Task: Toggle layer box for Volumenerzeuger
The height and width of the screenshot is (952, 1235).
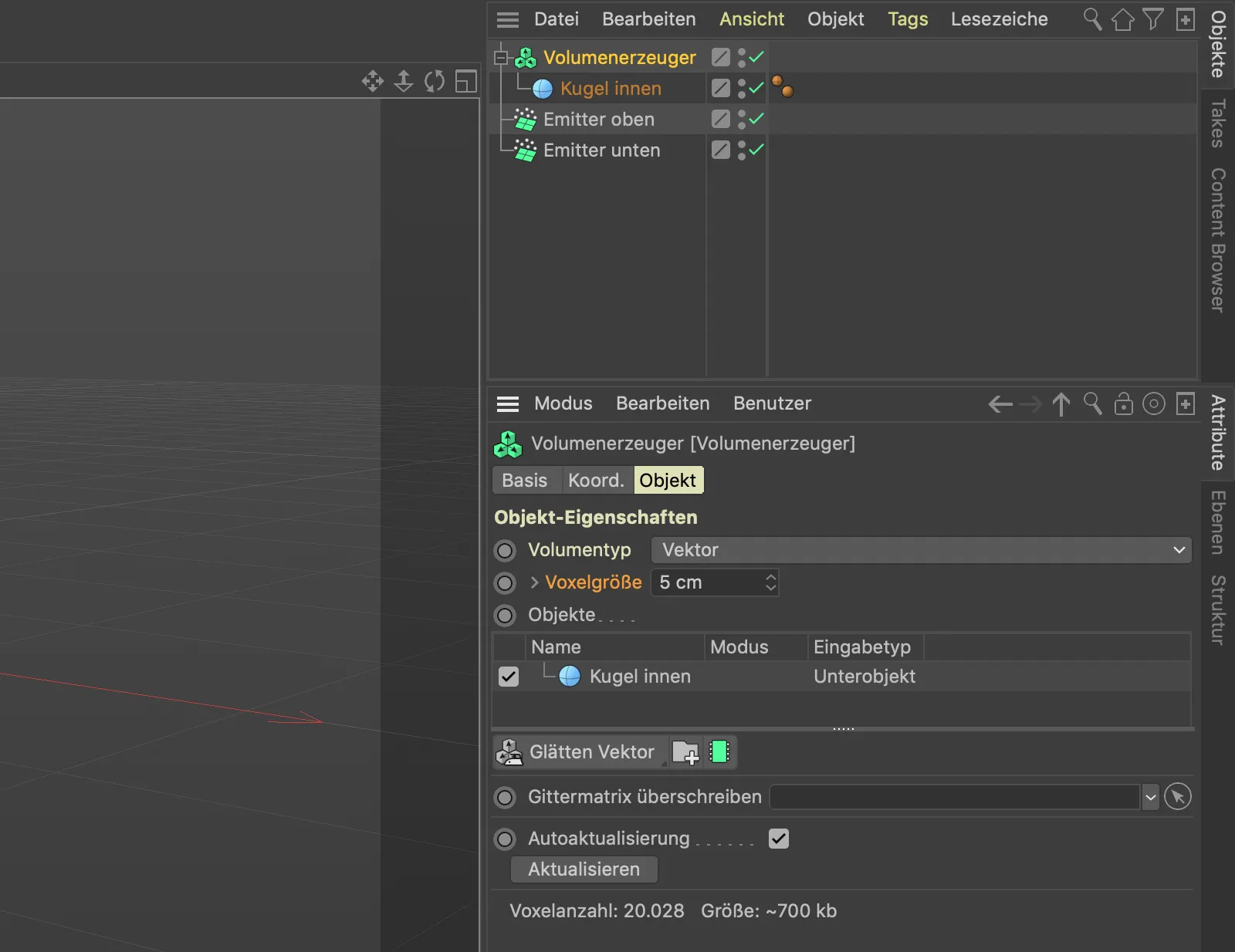Action: [x=721, y=57]
